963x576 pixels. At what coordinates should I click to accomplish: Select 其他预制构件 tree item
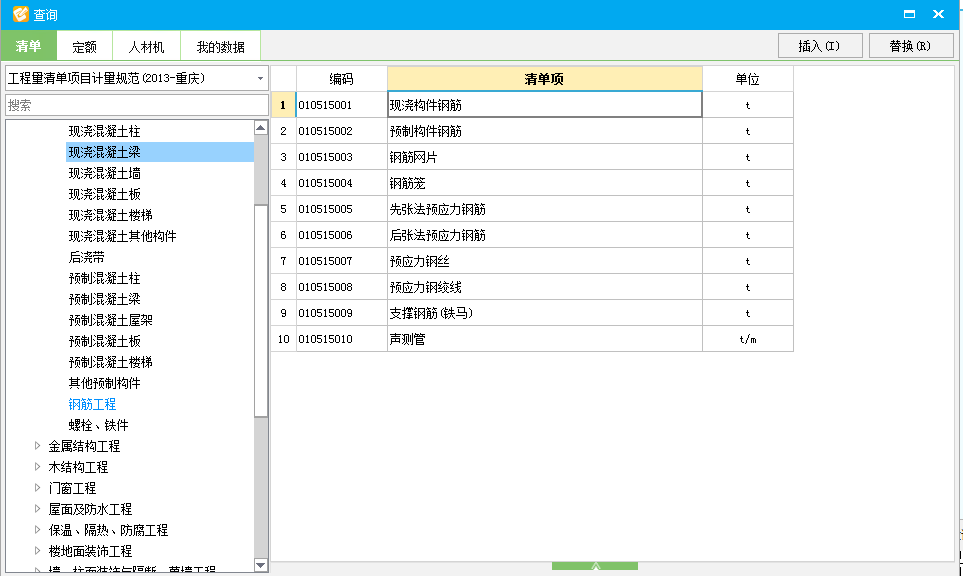coord(104,383)
